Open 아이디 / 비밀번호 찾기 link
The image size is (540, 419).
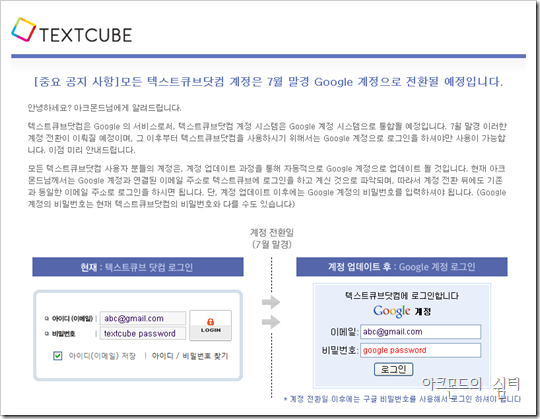pos(190,356)
